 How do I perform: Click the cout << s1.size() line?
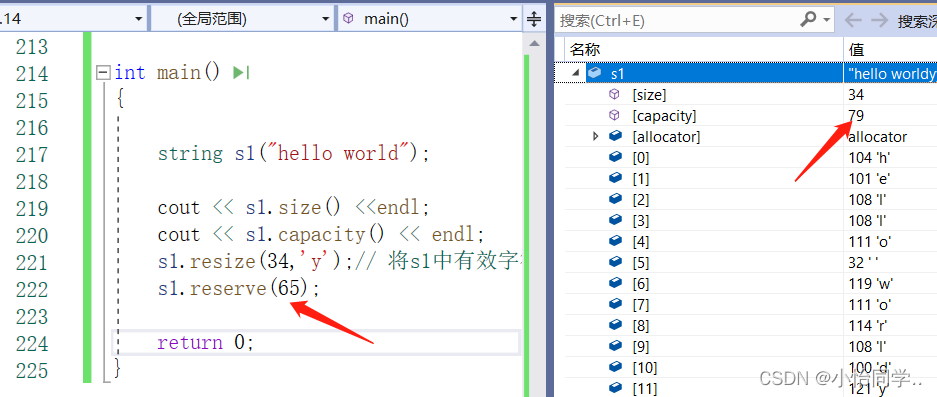coord(293,207)
